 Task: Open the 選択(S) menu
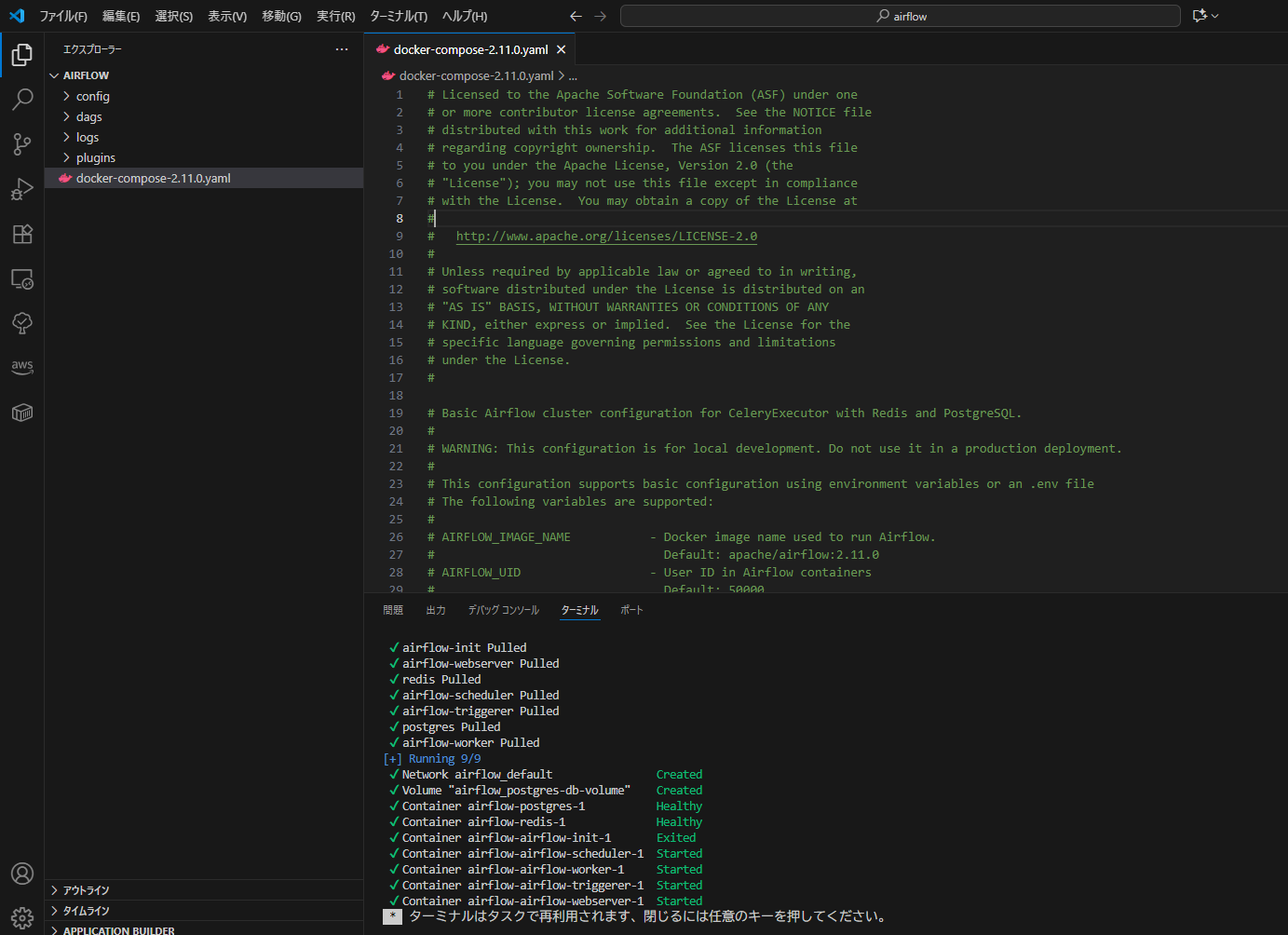174,16
